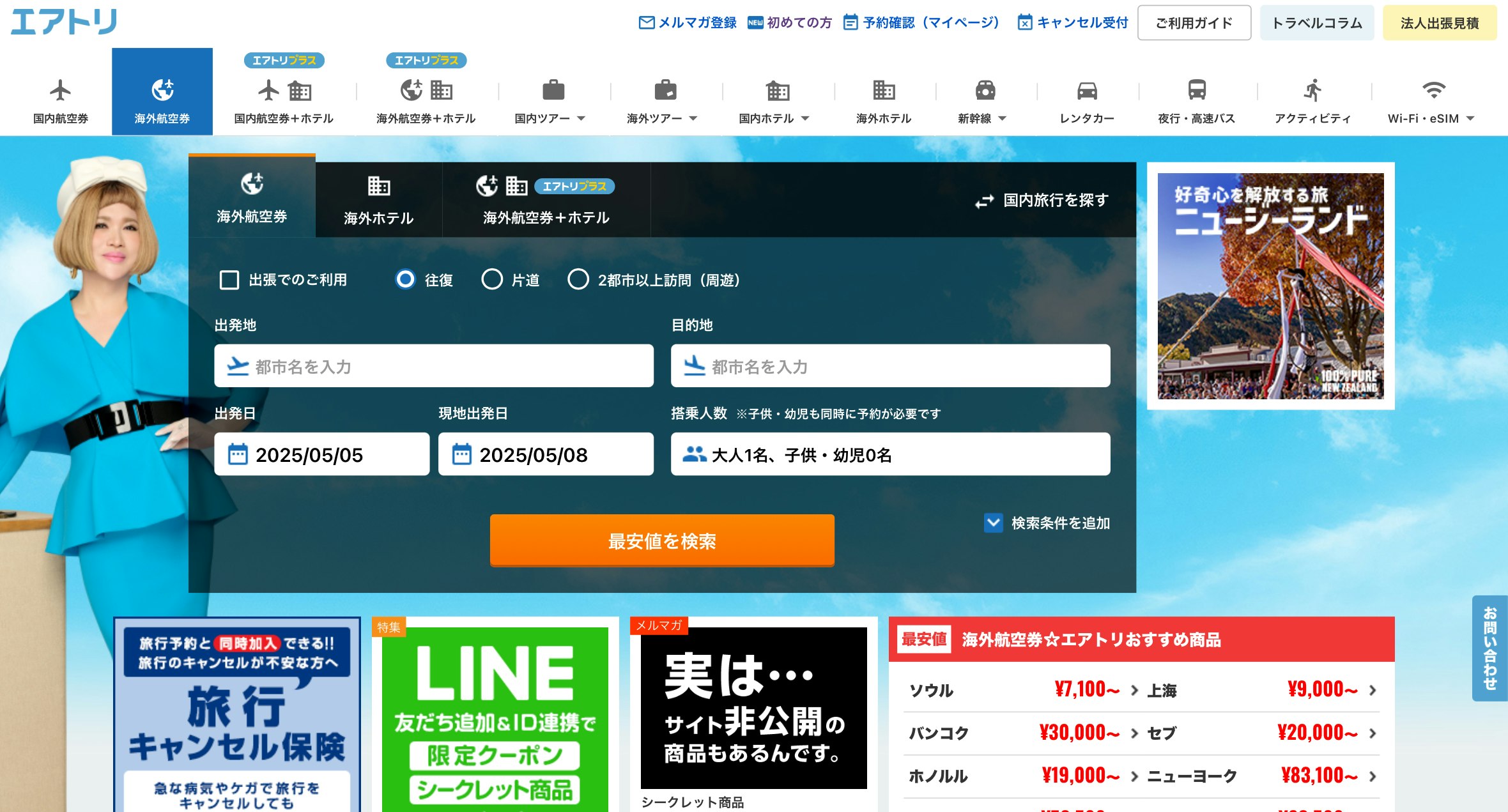Open the お問い合わせ side tab
The image size is (1508, 812).
tap(1489, 648)
